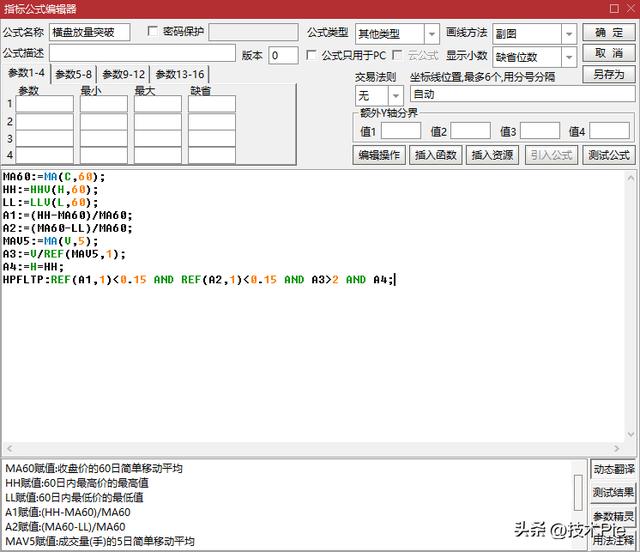Enable the 密码保护 checkbox
Screen dimensions: 640x552
point(153,31)
